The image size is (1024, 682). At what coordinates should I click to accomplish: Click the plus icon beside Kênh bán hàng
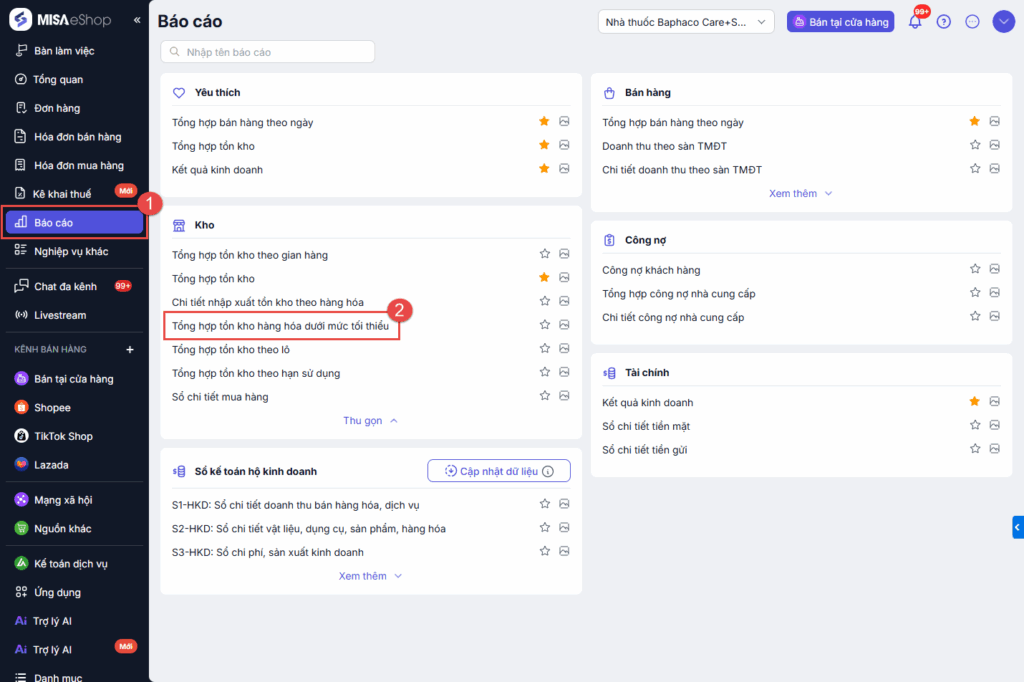(129, 350)
